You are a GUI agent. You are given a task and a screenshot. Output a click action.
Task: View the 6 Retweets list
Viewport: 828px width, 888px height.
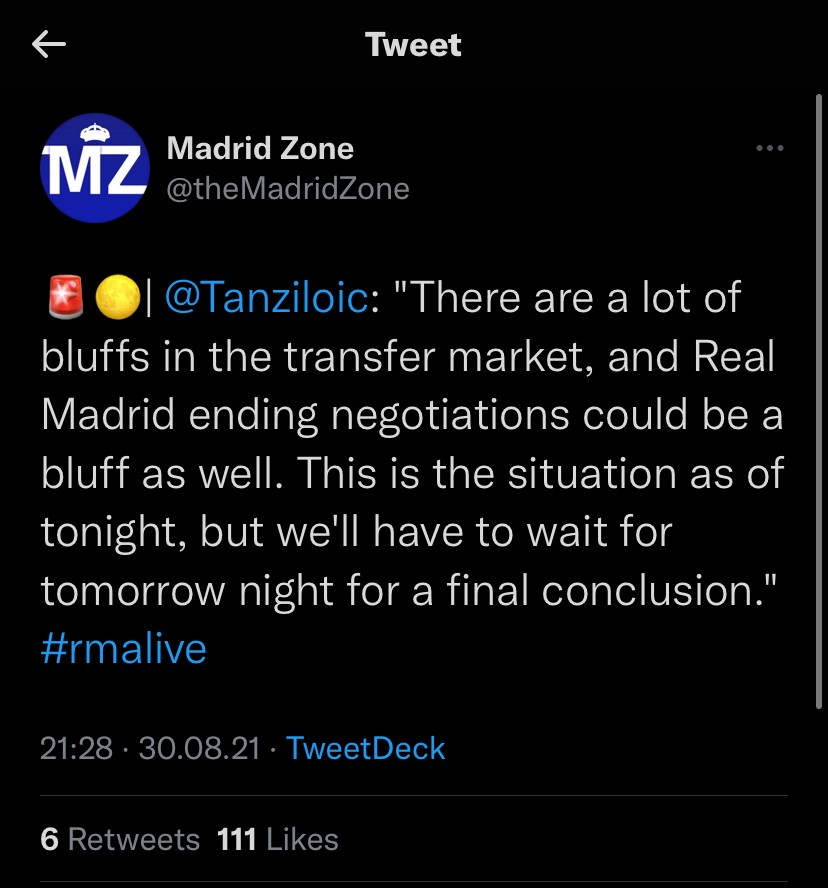(120, 839)
